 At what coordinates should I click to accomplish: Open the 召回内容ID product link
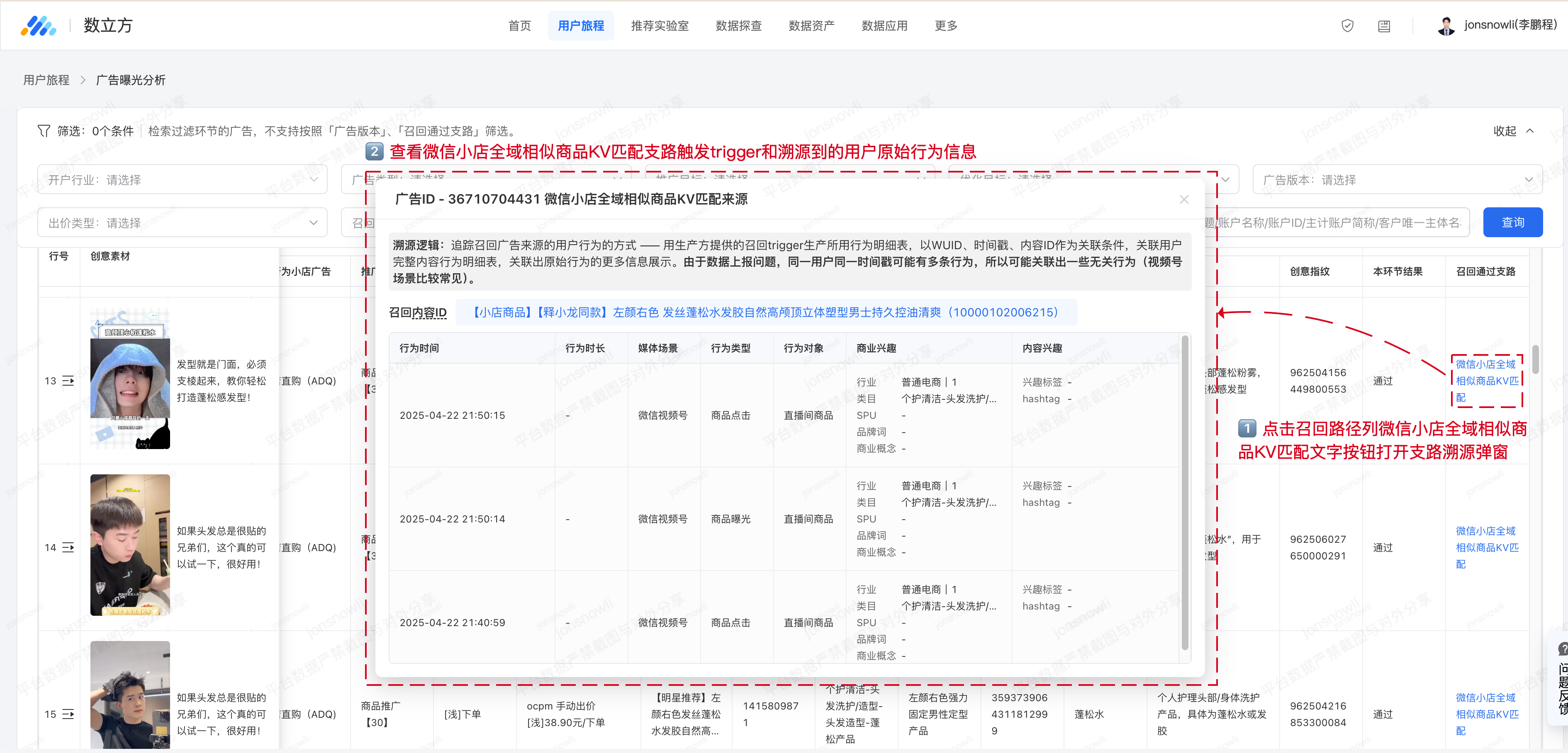[x=766, y=313]
